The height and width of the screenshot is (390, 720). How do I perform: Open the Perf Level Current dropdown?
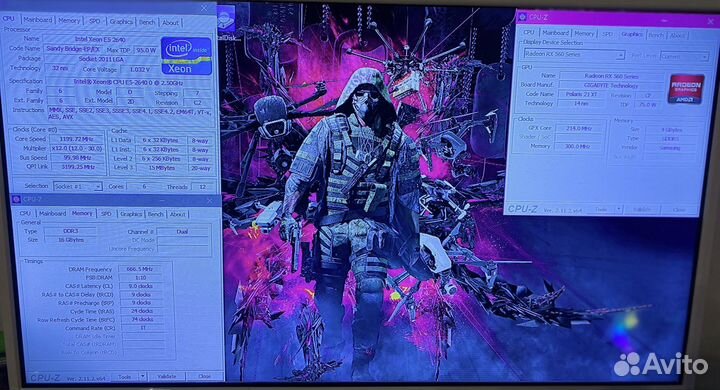pos(684,56)
